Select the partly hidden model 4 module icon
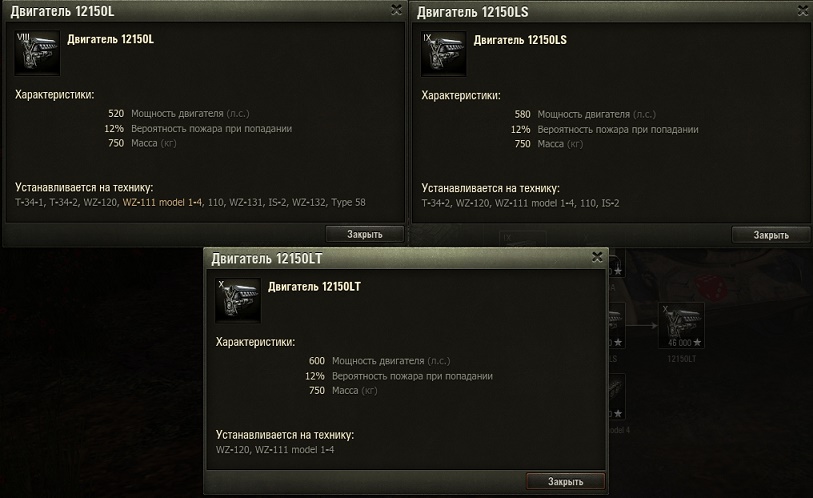813x498 pixels. (x=616, y=396)
